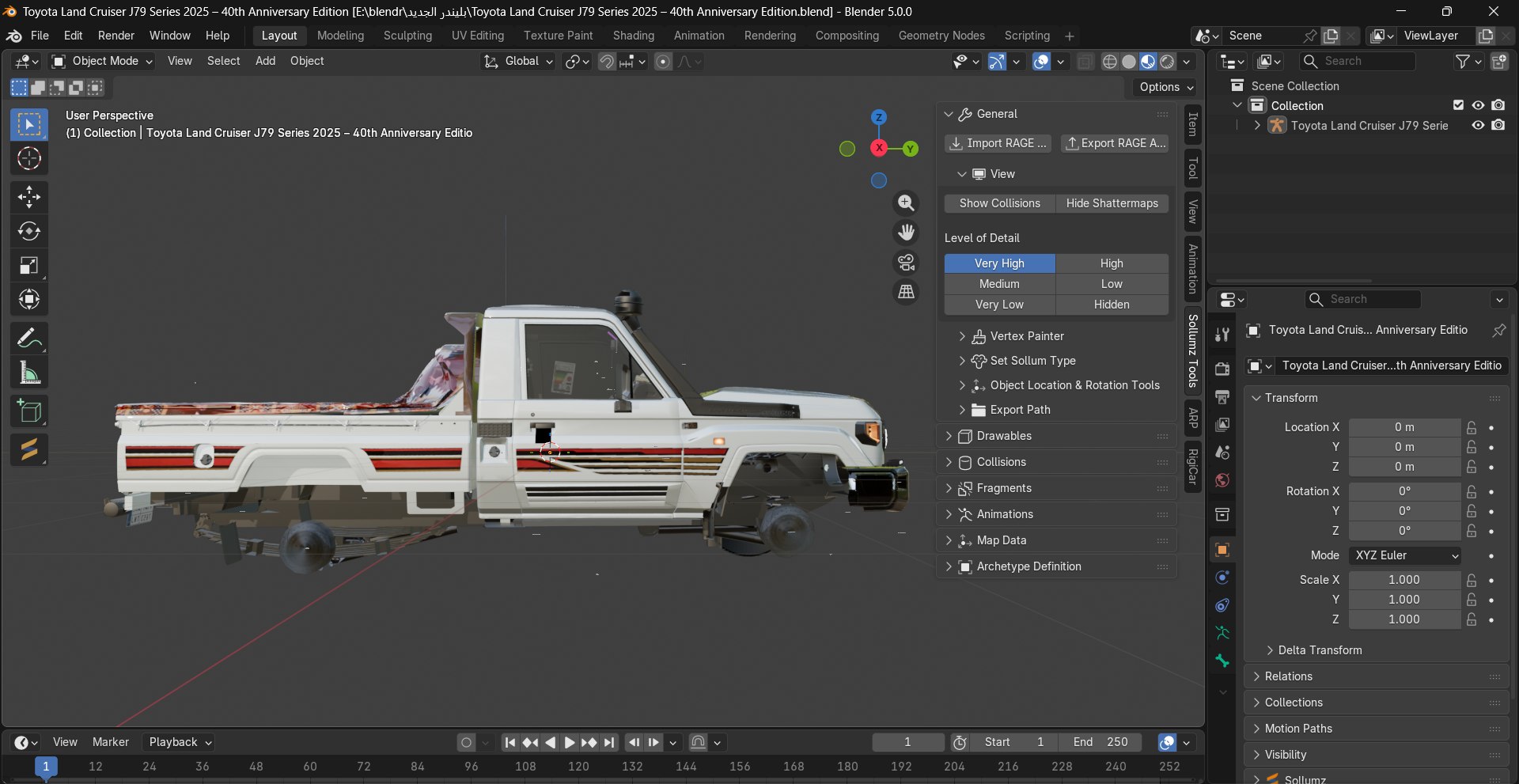Click Hide Shattermaps button
Image resolution: width=1519 pixels, height=784 pixels.
coord(1112,203)
